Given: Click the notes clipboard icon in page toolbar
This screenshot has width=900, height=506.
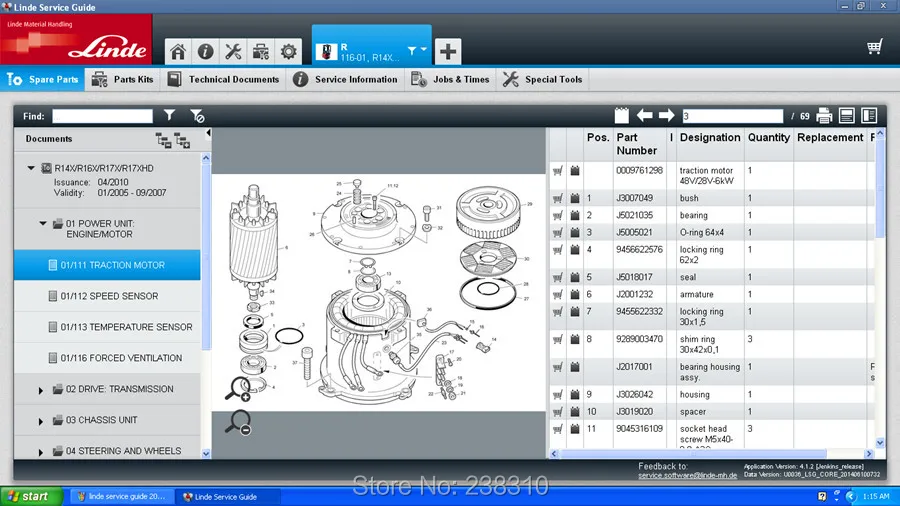Looking at the screenshot, I should pos(622,115).
